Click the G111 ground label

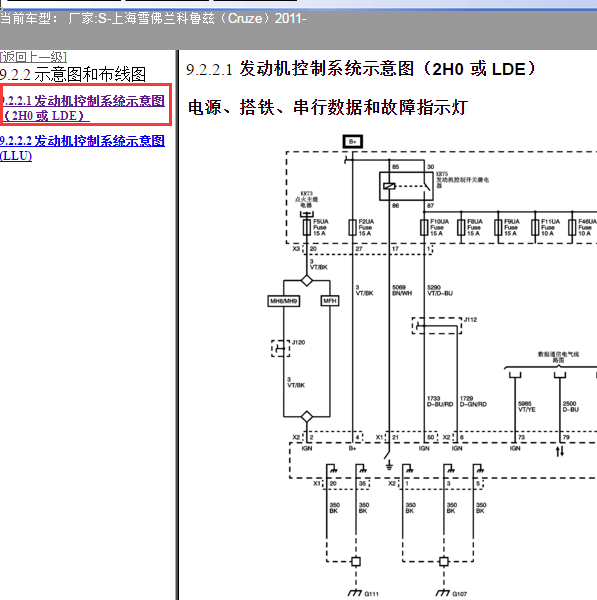tap(371, 594)
